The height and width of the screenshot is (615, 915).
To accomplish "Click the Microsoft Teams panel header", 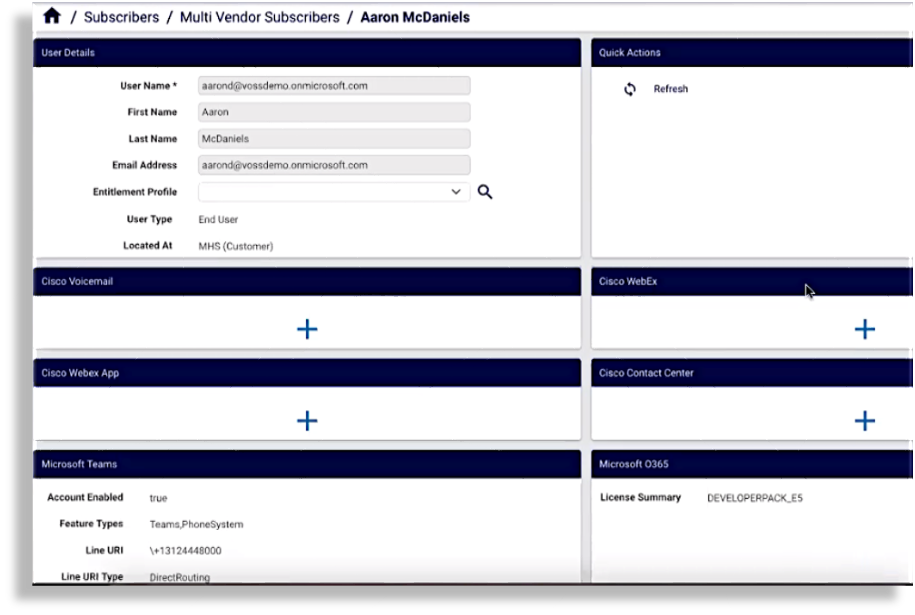I will pos(80,464).
